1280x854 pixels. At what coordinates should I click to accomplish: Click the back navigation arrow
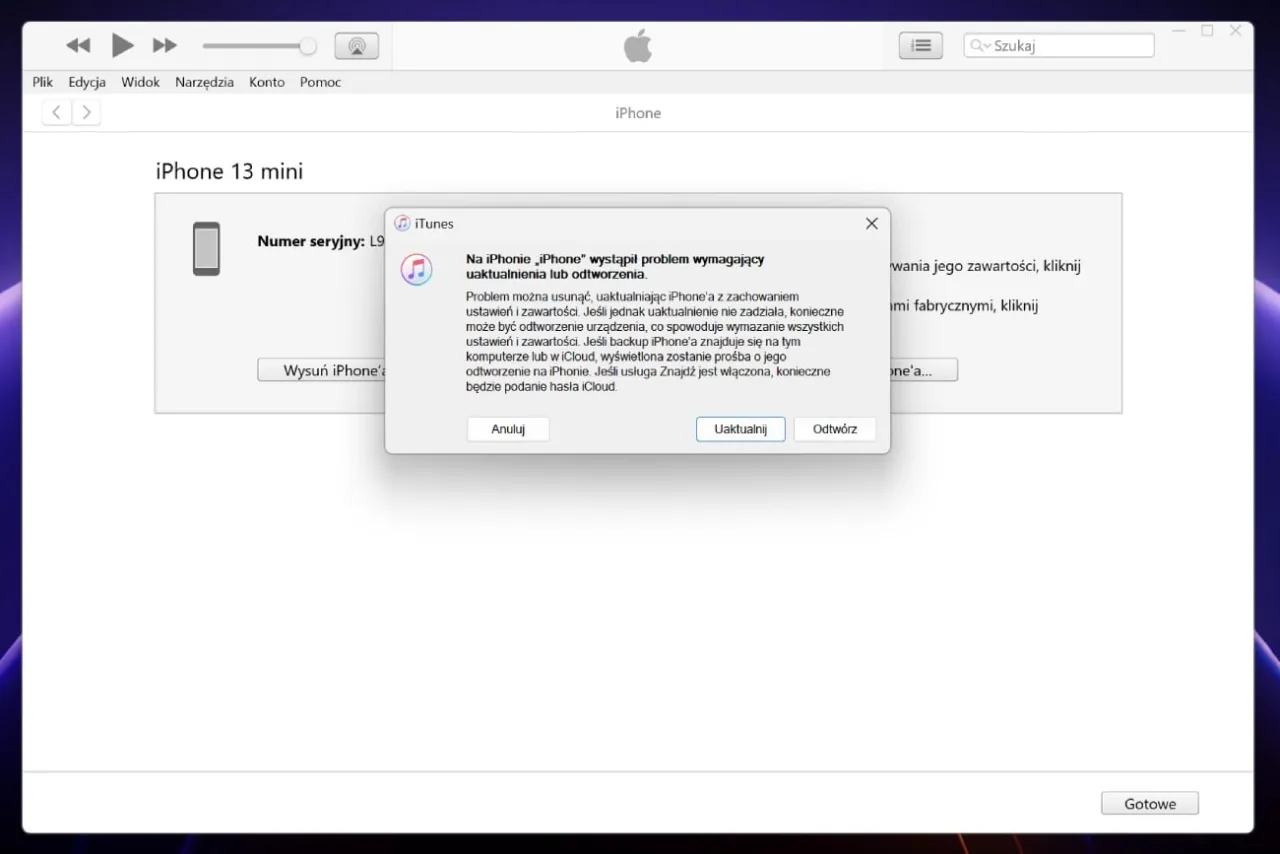click(x=56, y=112)
